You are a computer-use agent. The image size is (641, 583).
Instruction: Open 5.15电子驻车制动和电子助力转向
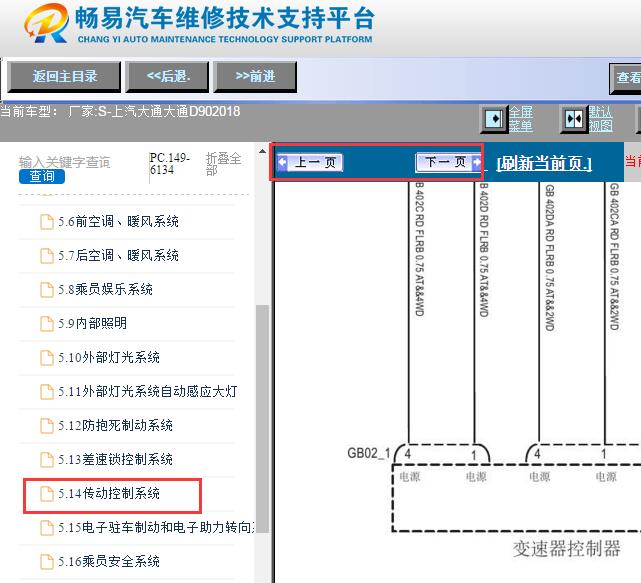(157, 527)
